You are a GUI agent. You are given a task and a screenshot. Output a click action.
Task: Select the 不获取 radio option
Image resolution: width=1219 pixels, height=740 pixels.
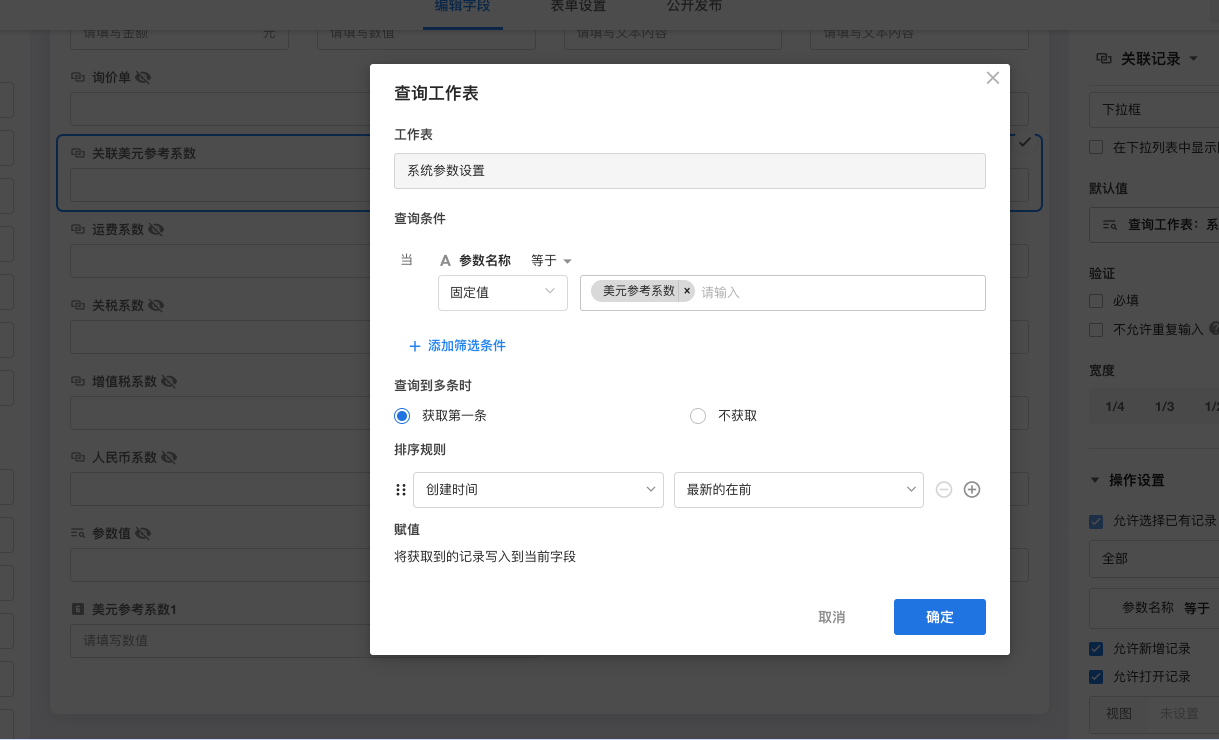point(698,416)
